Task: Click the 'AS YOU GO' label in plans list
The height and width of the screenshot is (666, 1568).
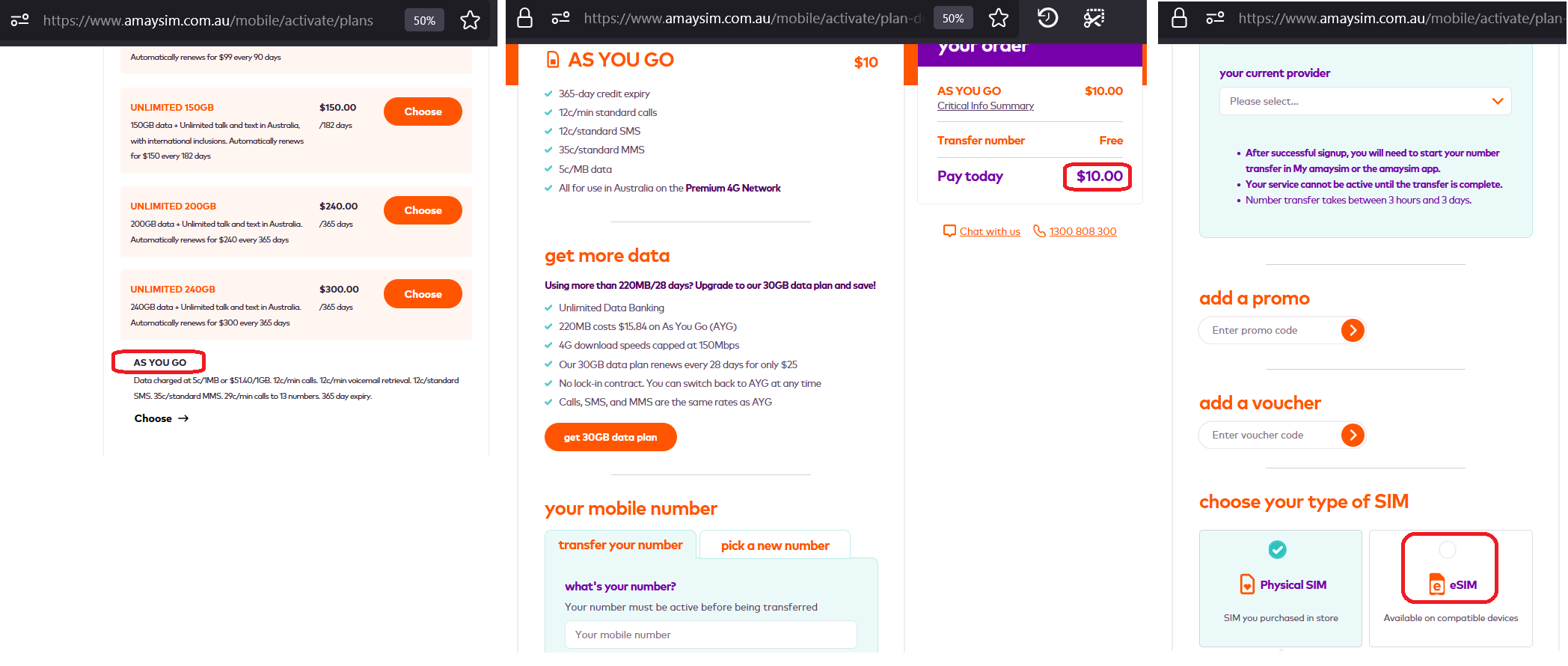Action: click(160, 363)
